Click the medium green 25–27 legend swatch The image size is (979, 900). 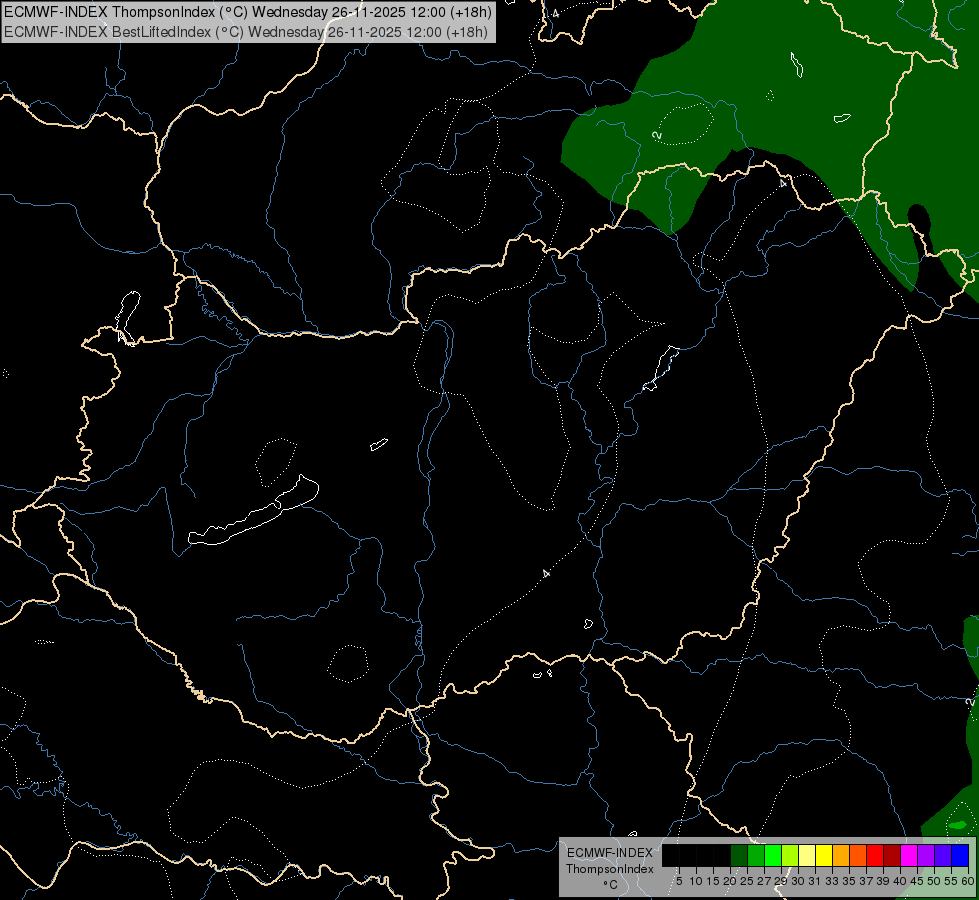click(756, 855)
